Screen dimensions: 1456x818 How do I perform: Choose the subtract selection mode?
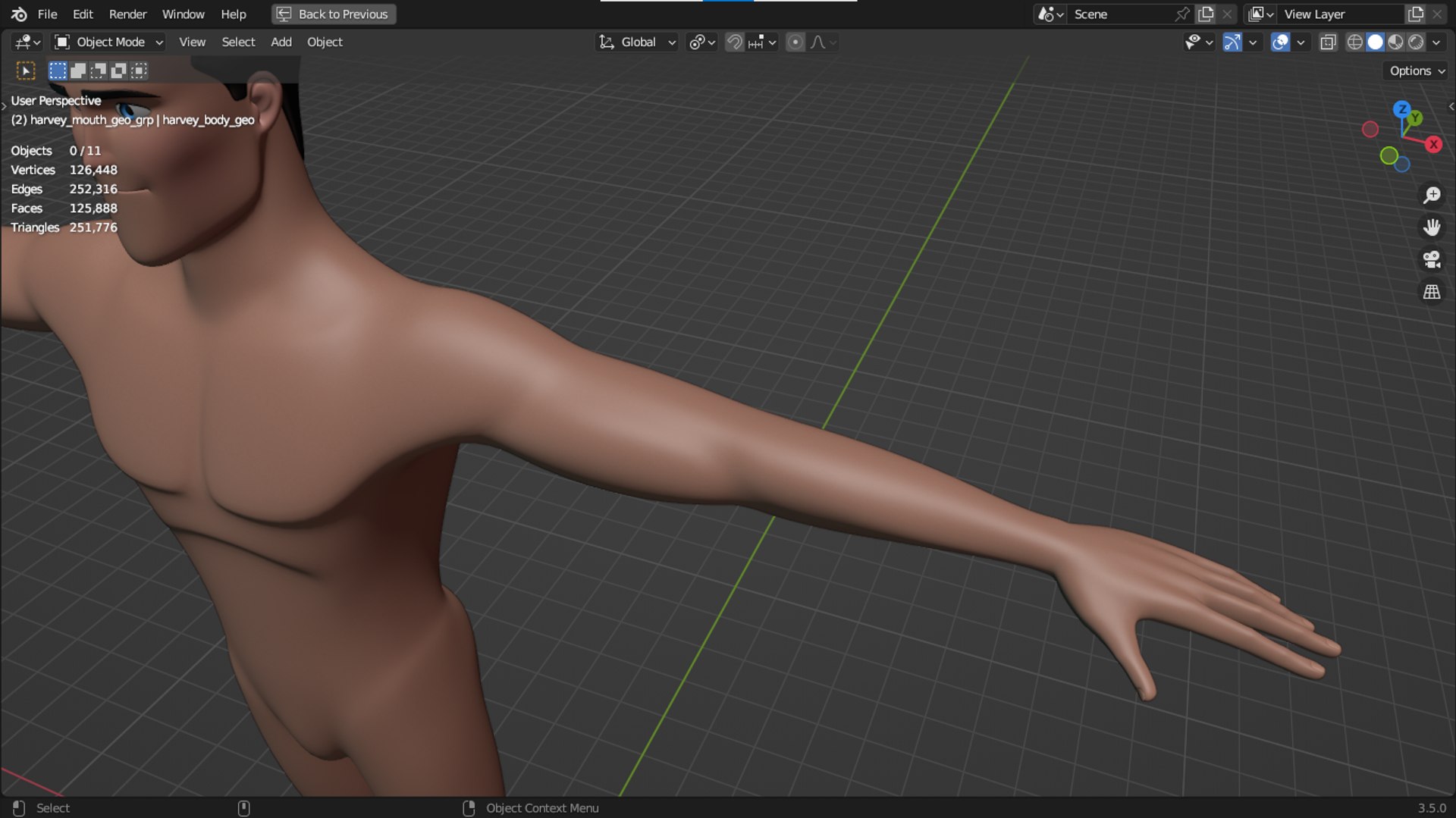98,71
